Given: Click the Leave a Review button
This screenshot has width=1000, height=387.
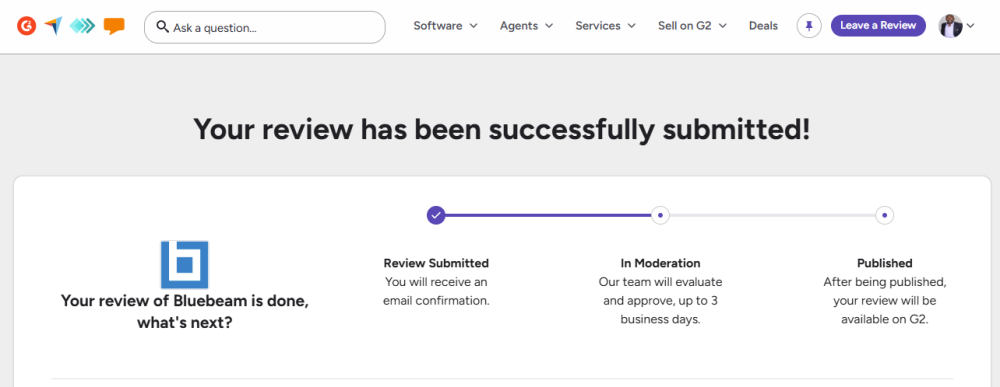Looking at the screenshot, I should (x=878, y=26).
